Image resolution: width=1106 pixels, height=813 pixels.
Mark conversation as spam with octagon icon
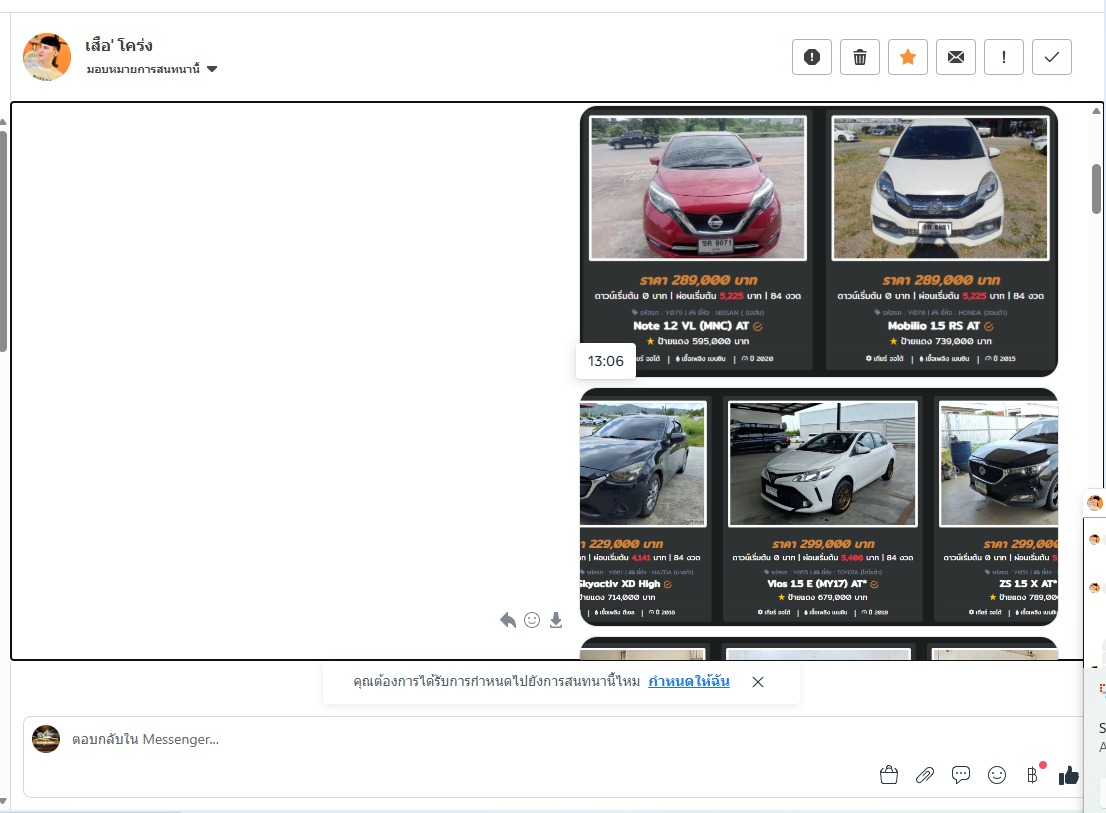(811, 57)
